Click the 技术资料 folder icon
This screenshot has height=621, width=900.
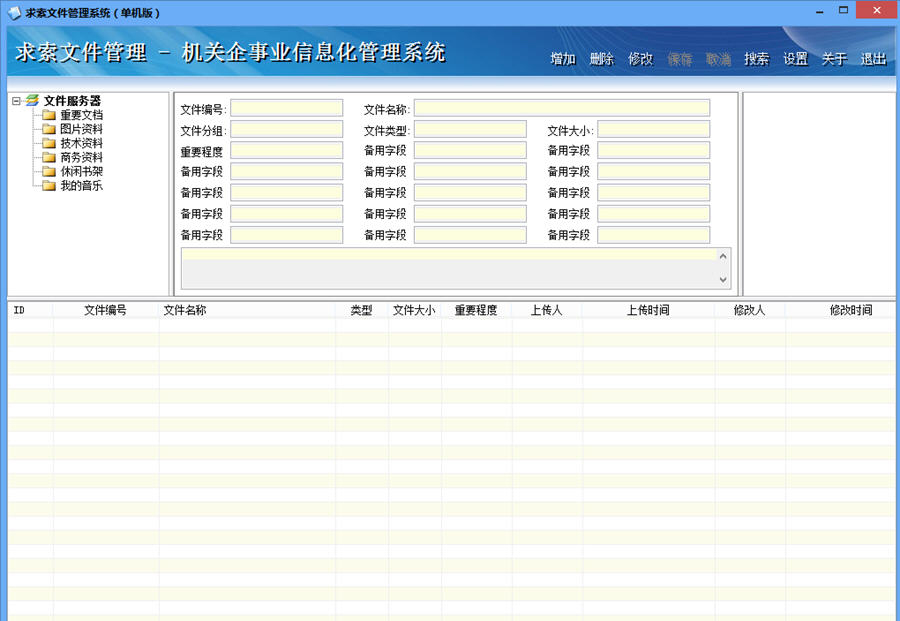tap(49, 143)
